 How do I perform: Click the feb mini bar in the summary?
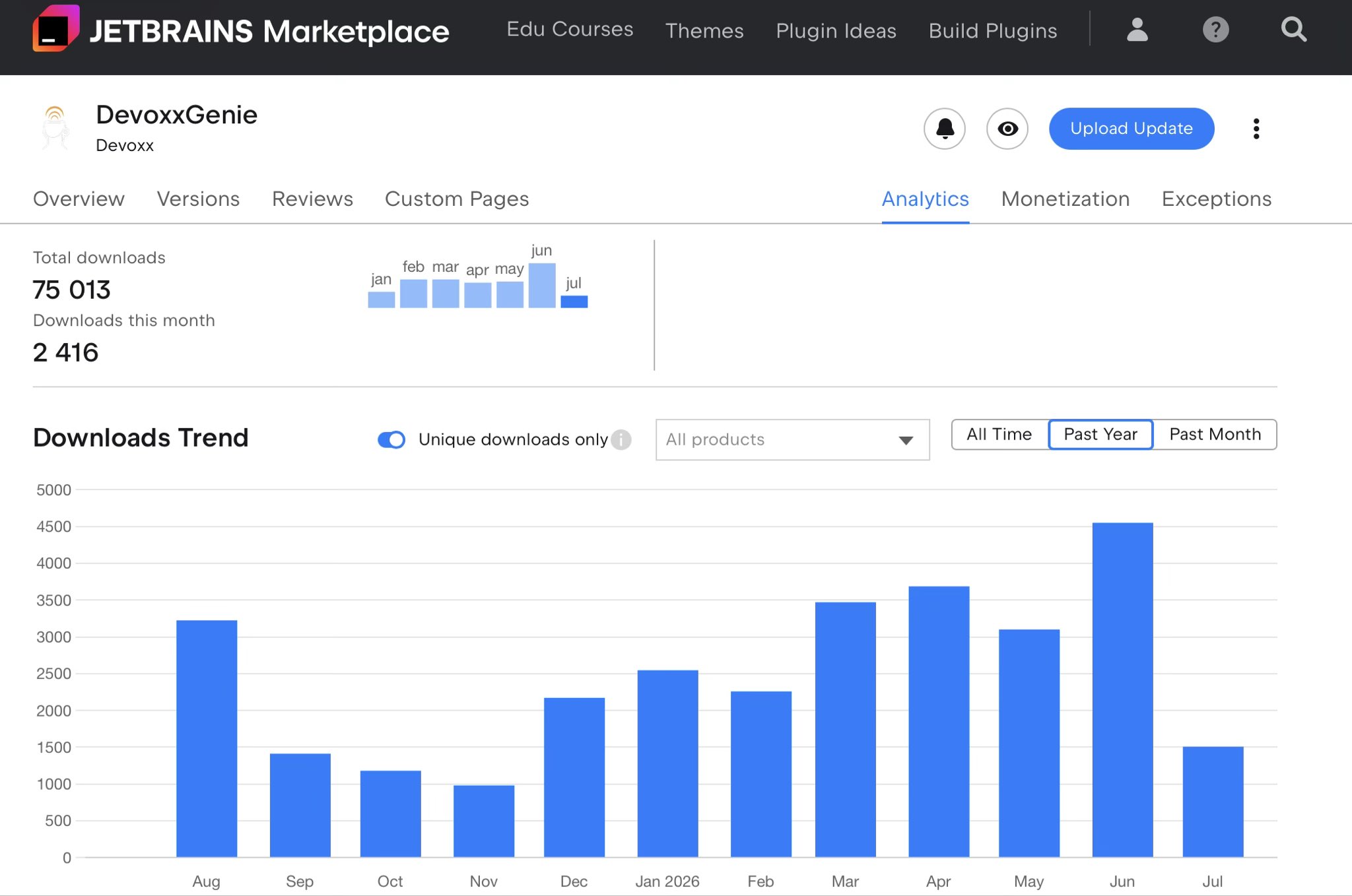[413, 294]
